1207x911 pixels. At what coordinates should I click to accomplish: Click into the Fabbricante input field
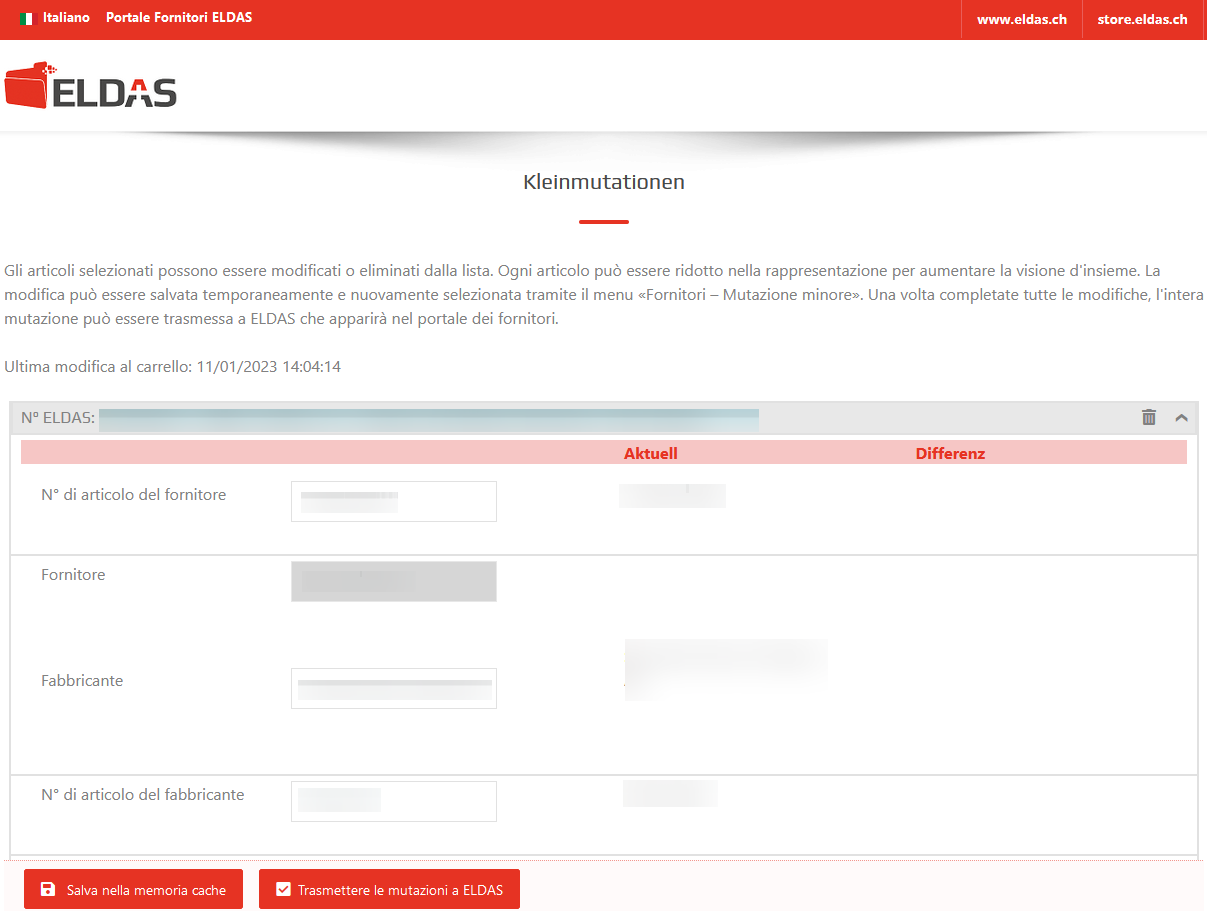(393, 688)
